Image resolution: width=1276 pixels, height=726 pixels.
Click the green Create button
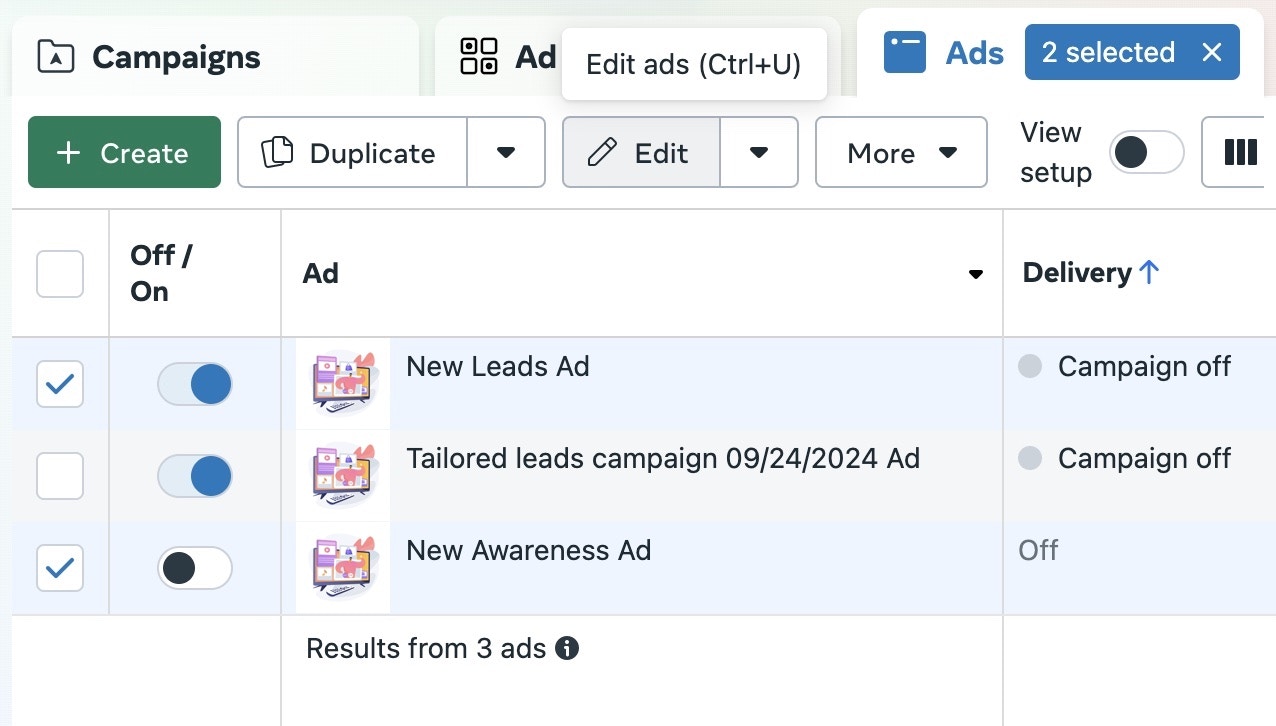pyautogui.click(x=123, y=152)
